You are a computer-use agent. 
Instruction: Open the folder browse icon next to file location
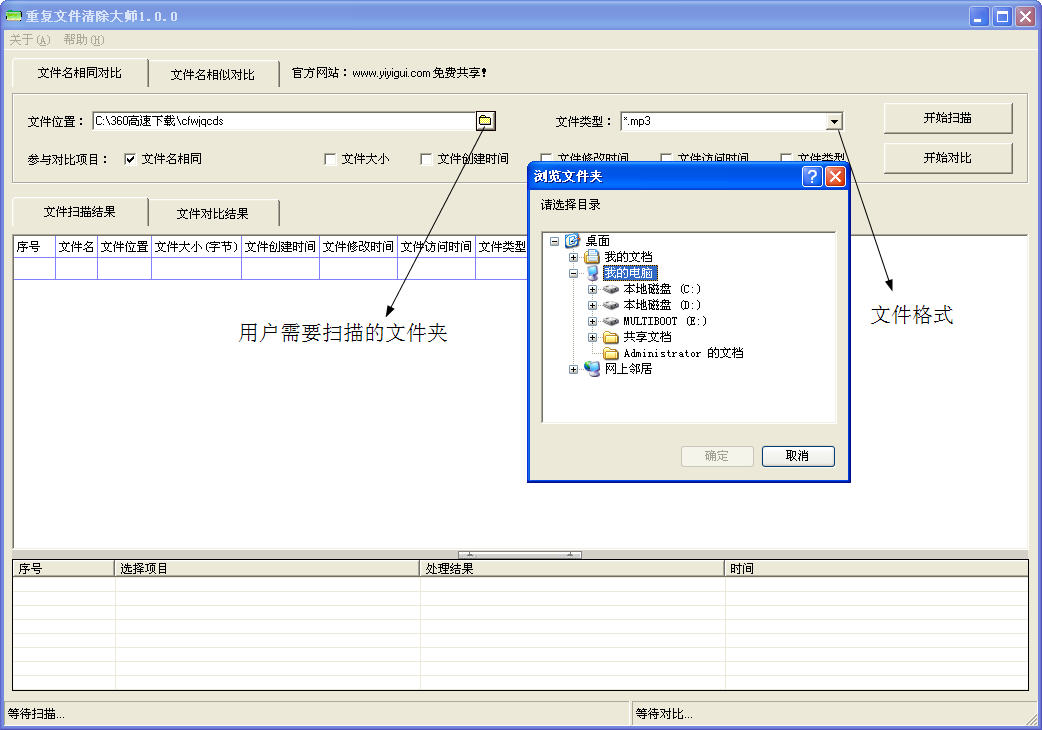pos(485,121)
